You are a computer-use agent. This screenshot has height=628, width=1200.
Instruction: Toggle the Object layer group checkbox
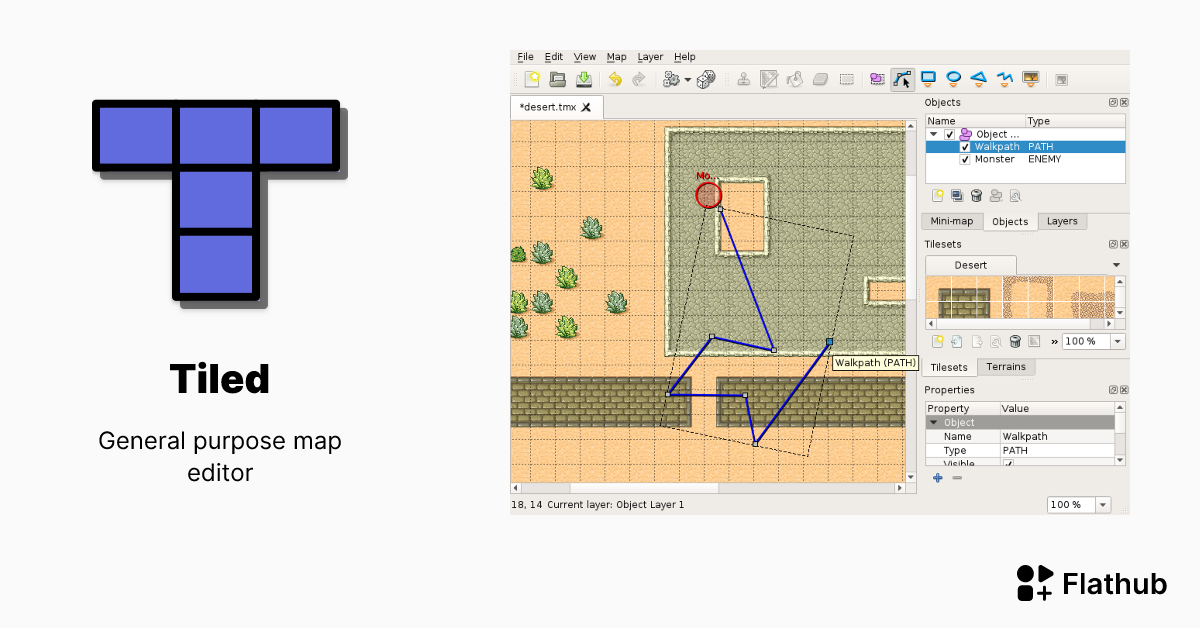tap(950, 134)
